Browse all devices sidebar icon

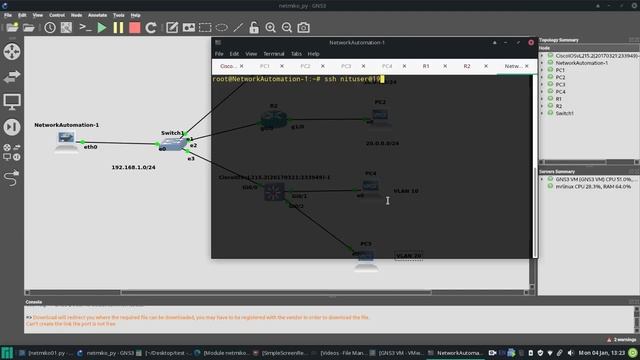coord(12,152)
